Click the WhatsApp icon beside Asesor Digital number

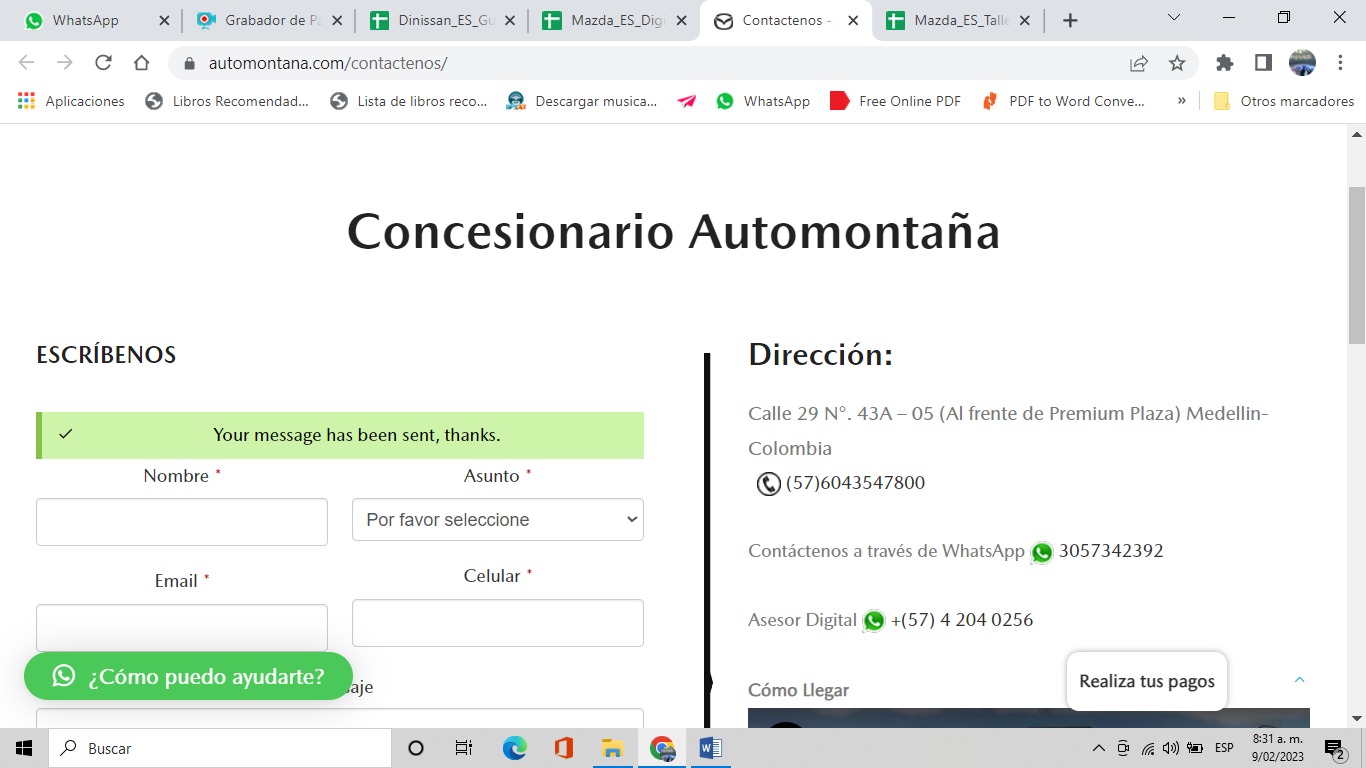pyautogui.click(x=874, y=621)
